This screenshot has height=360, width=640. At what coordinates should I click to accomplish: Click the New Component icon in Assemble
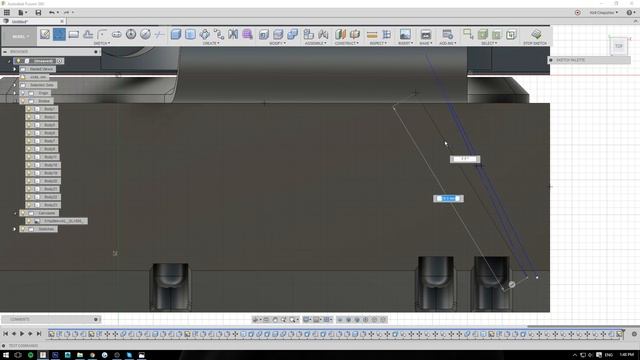click(x=309, y=34)
